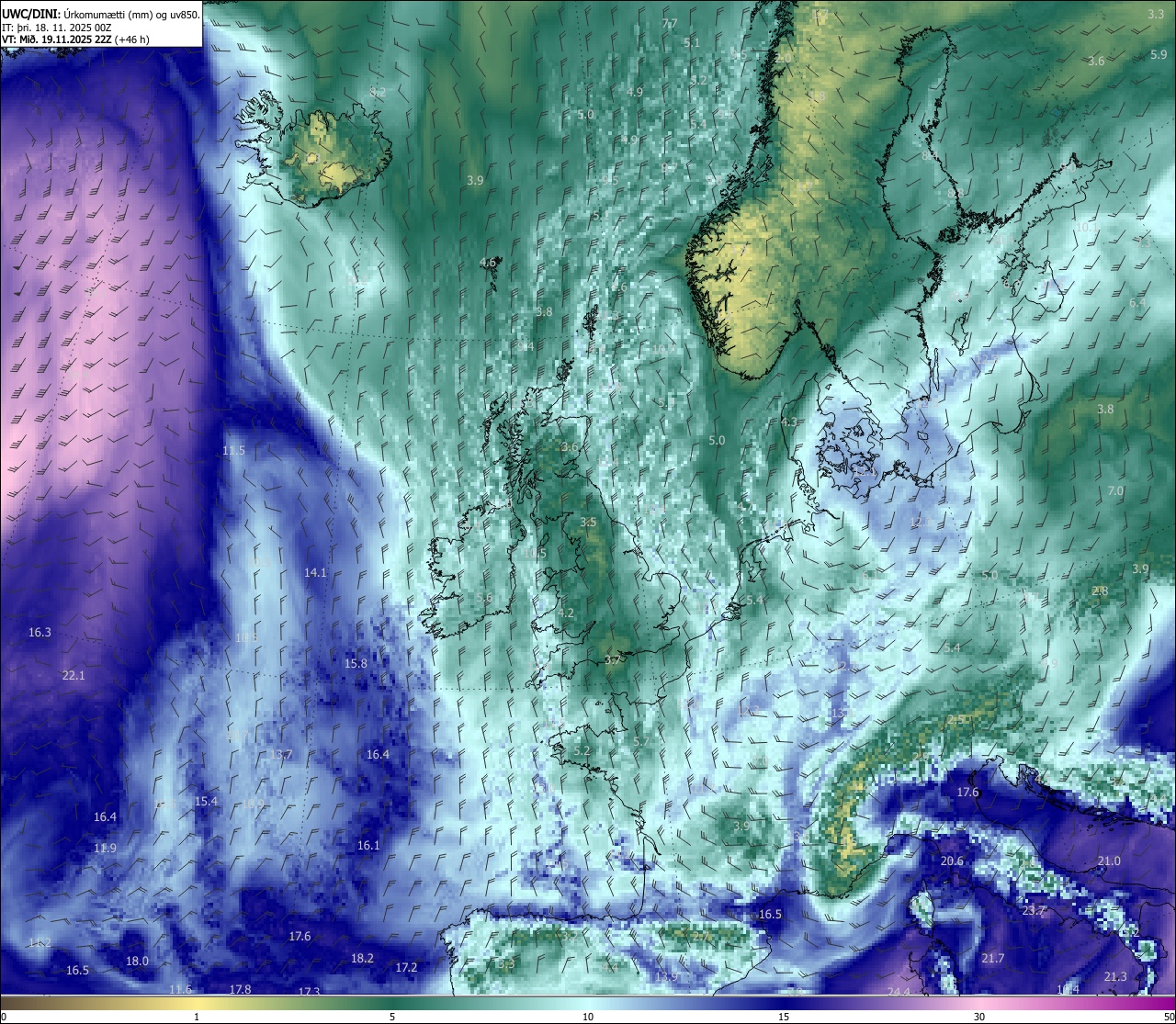Click the colorbar label 10
The image size is (1176, 1024).
[x=588, y=1016]
